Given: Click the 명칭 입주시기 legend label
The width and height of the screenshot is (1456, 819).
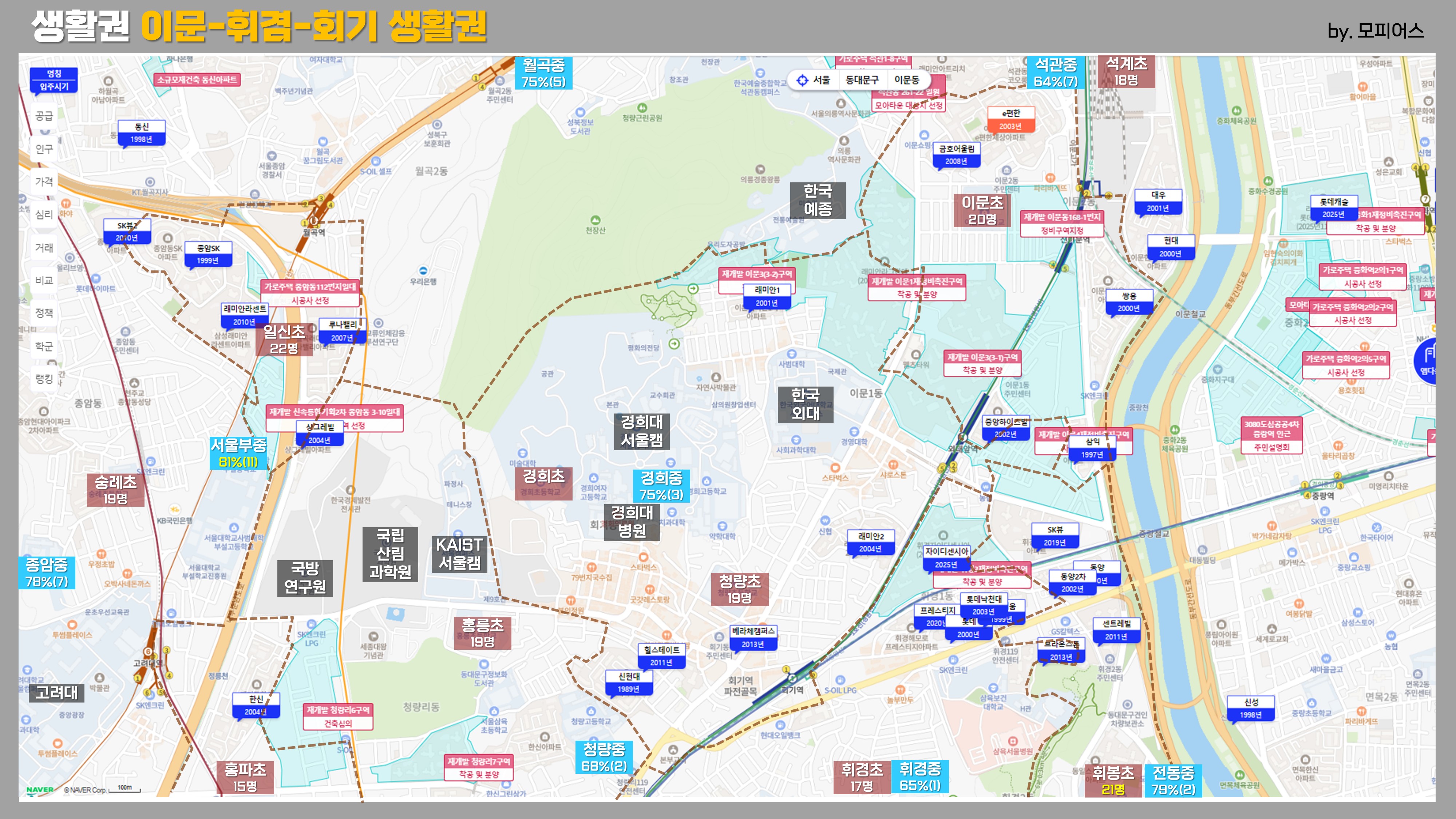Looking at the screenshot, I should click(54, 80).
